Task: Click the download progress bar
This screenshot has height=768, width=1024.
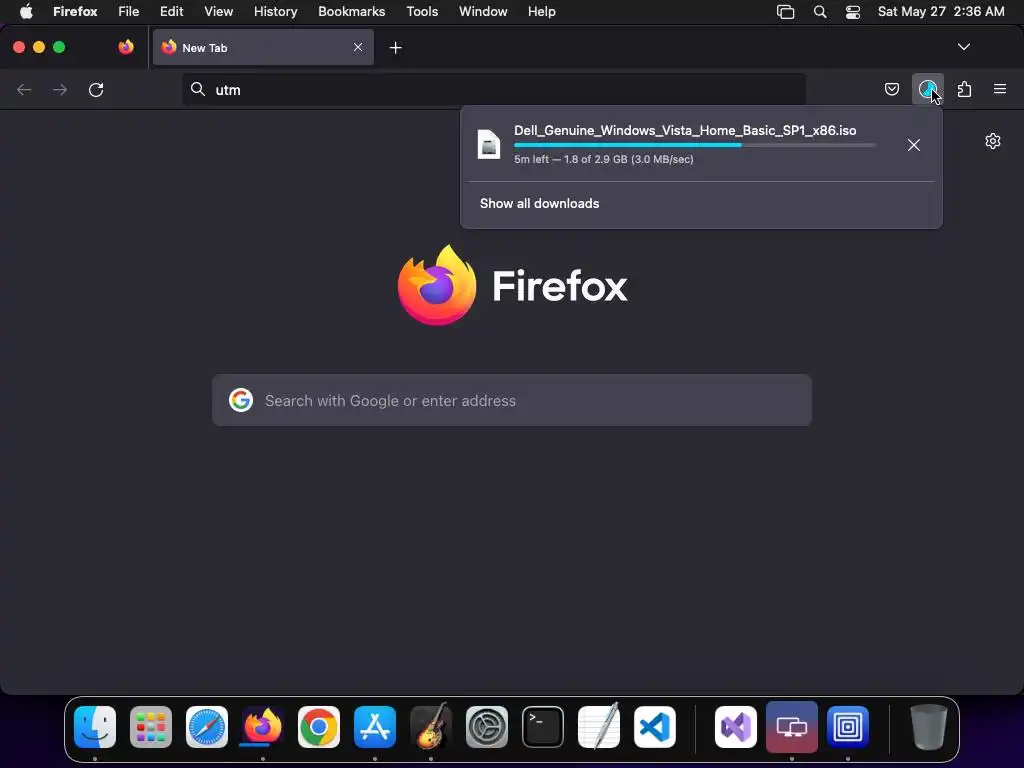Action: pos(694,146)
